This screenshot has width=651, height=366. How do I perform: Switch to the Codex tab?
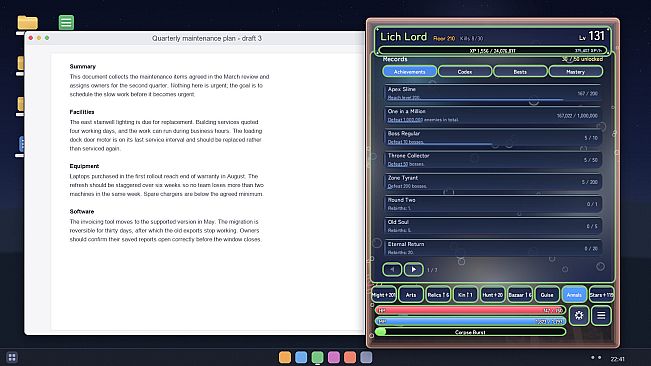point(465,71)
